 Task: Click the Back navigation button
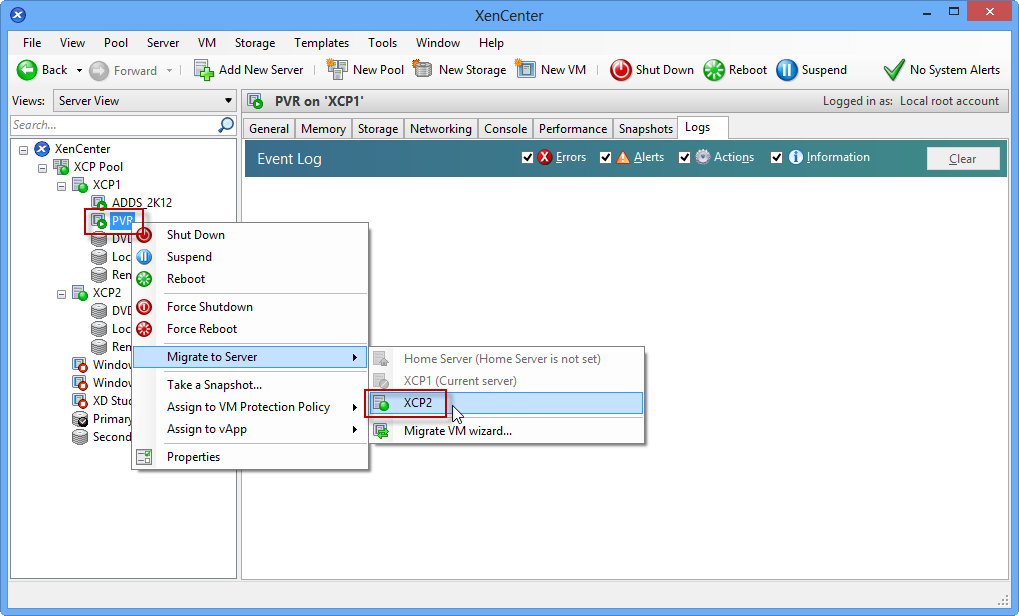(x=43, y=70)
